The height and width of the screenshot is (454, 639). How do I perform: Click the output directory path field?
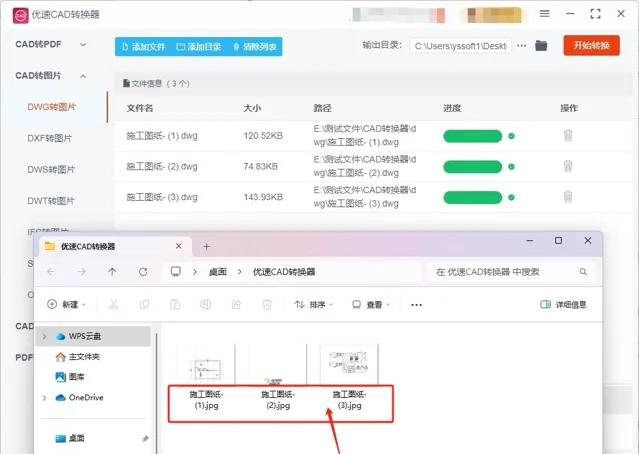461,46
